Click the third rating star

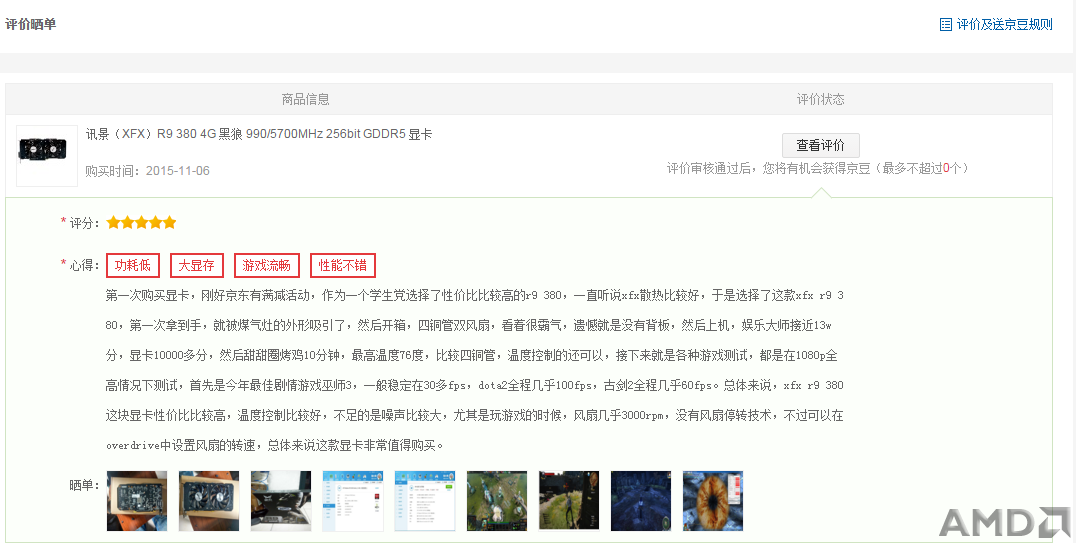pos(142,222)
